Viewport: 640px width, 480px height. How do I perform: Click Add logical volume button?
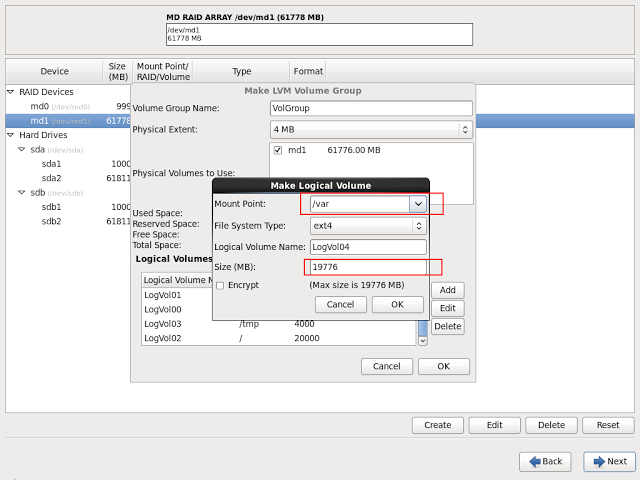447,290
